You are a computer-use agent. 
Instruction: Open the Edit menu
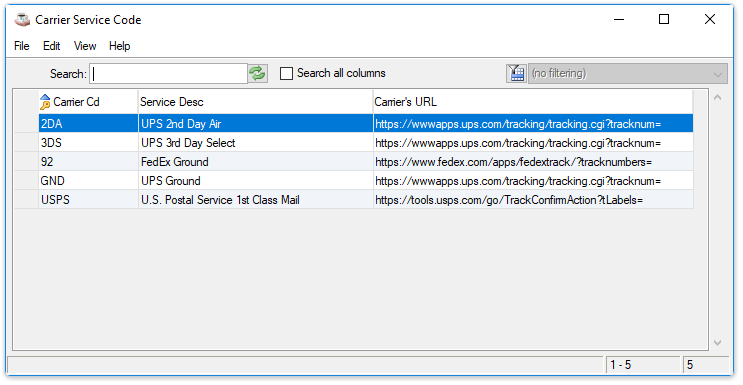(52, 46)
